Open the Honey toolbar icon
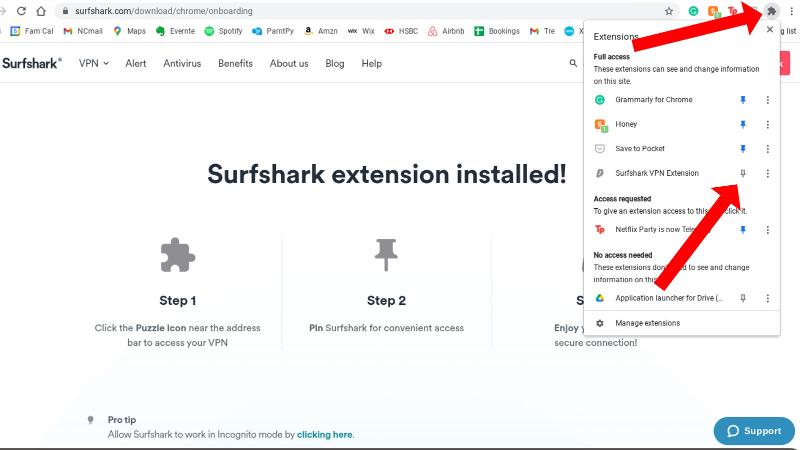The height and width of the screenshot is (450, 800). coord(714,11)
